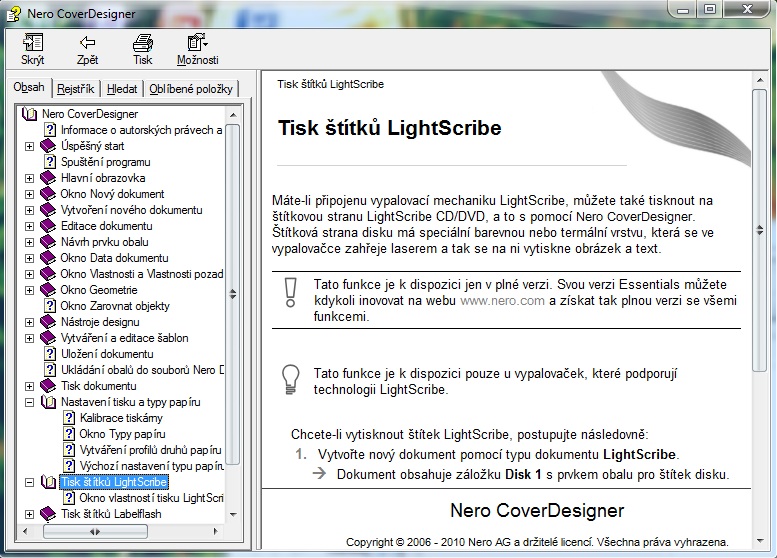Click the tree's horizontal scrollbar thumb
This screenshot has height=558, width=777.
pos(95,531)
